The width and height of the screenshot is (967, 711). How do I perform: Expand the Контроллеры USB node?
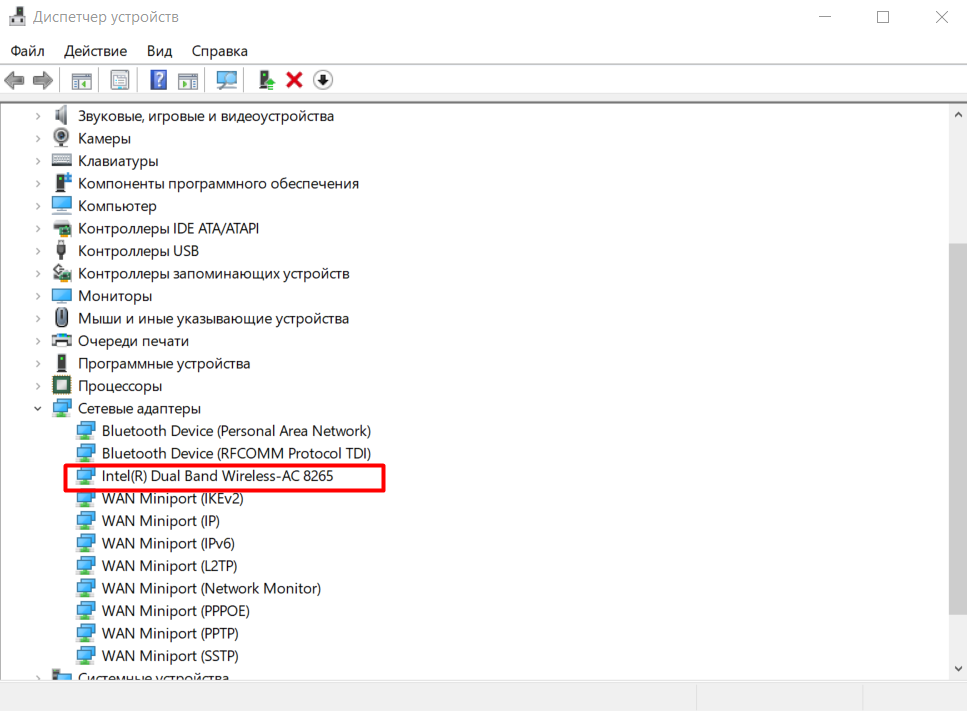coord(38,251)
